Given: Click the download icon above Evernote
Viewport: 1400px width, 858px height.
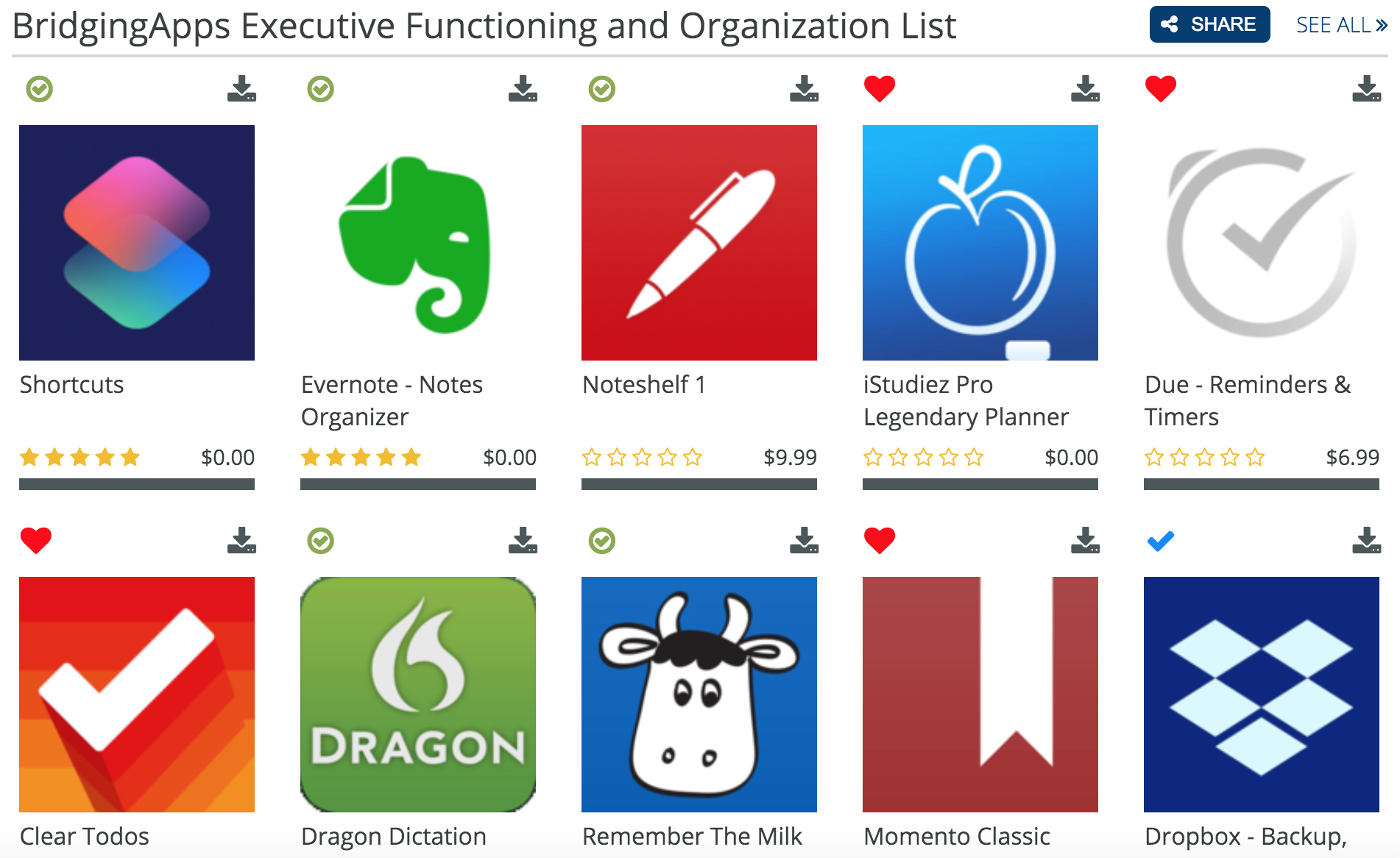Looking at the screenshot, I should (x=523, y=88).
